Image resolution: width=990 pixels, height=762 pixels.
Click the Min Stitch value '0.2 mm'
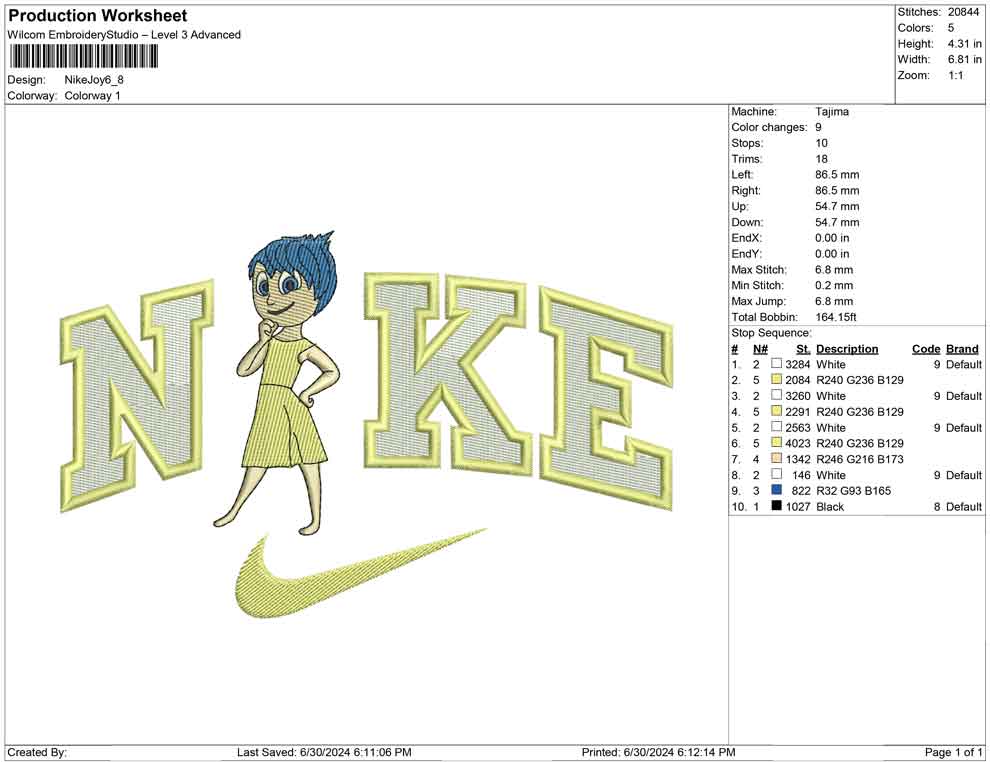833,285
